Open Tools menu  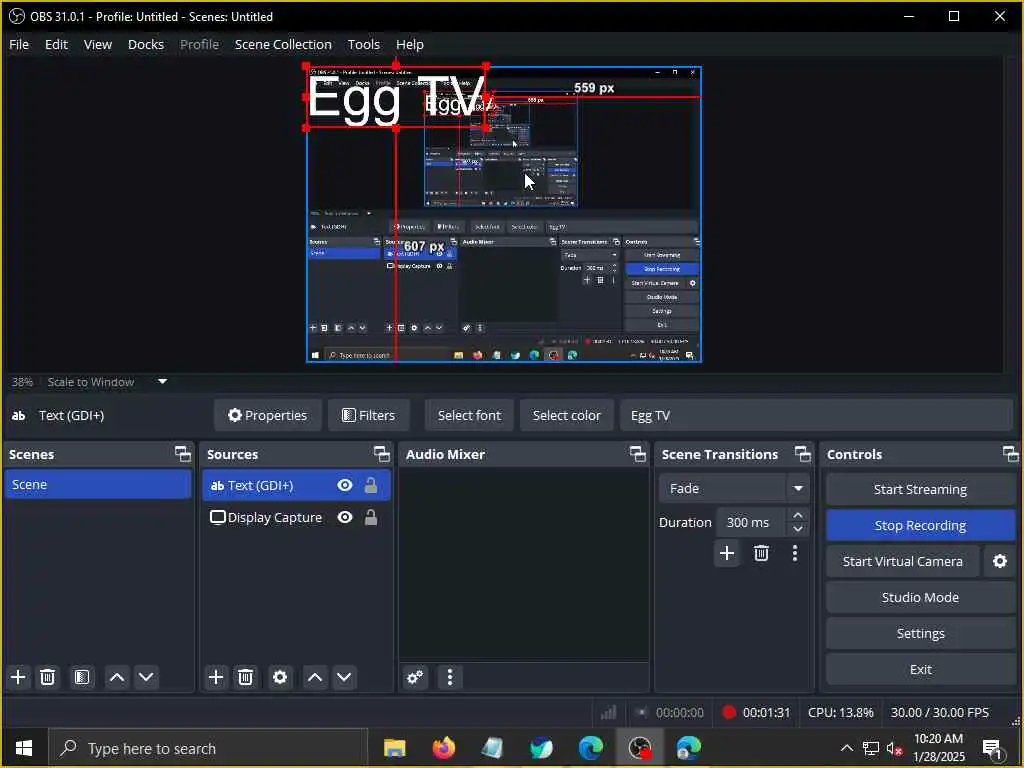364,44
